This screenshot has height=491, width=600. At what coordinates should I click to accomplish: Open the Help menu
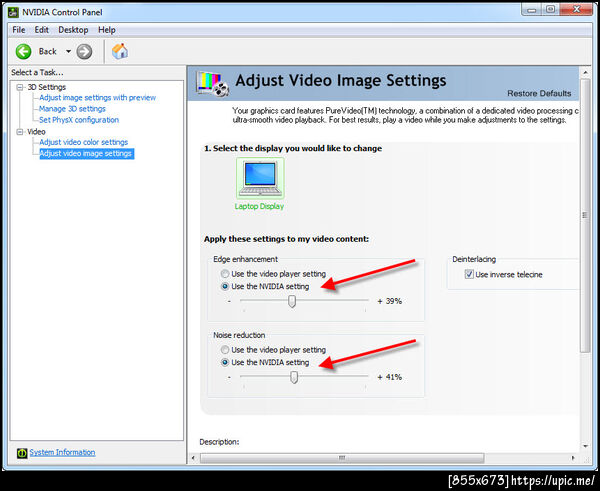tap(106, 30)
